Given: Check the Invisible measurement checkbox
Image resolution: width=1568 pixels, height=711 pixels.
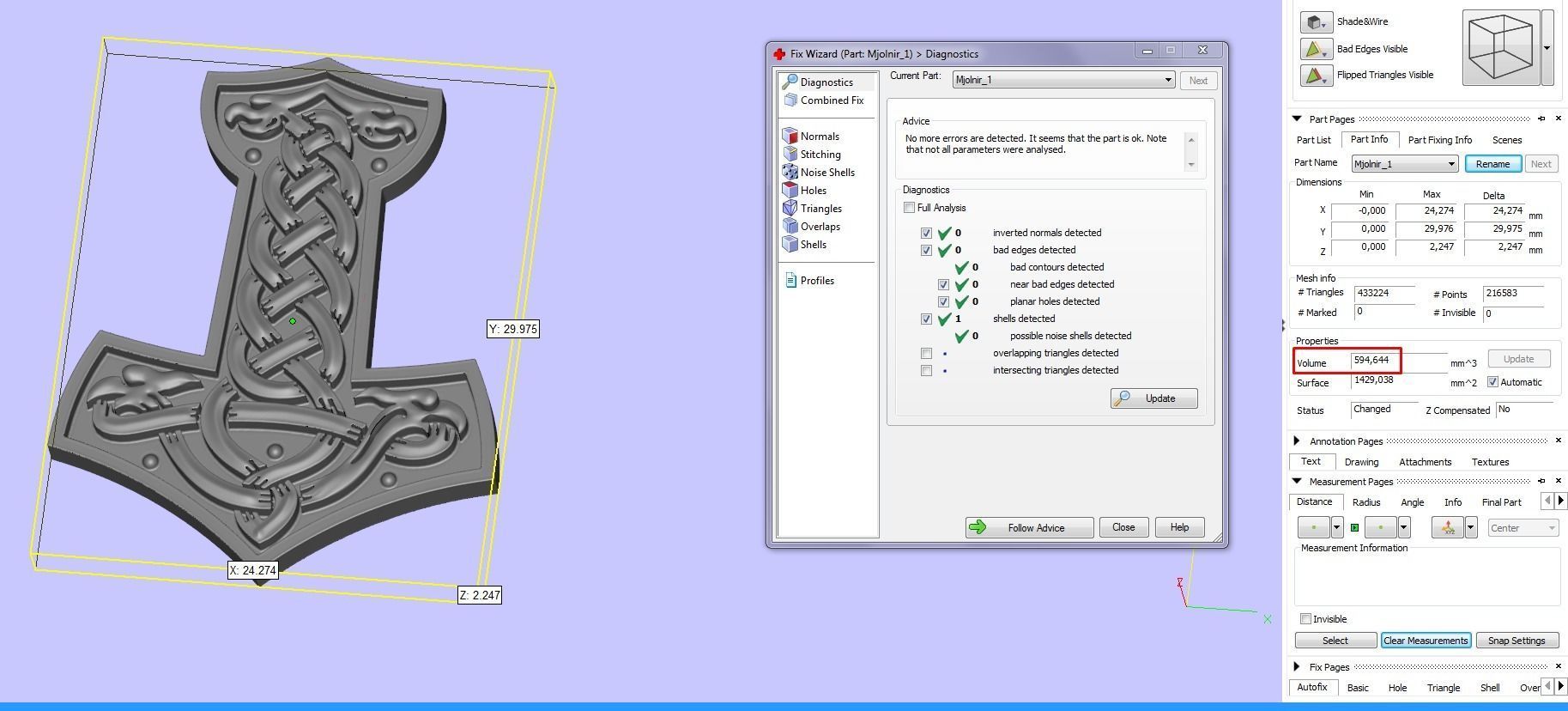Looking at the screenshot, I should [1305, 619].
